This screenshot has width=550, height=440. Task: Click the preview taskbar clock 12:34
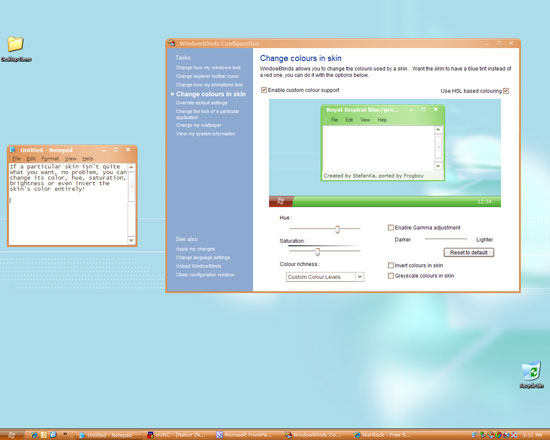(x=484, y=202)
